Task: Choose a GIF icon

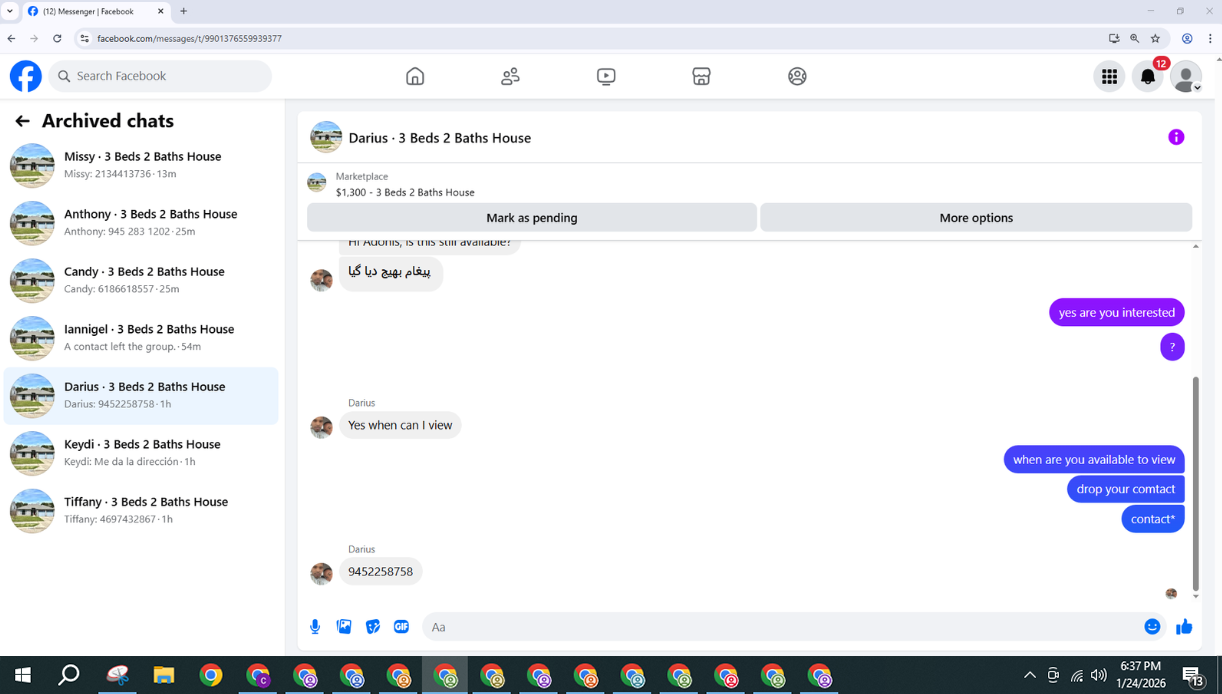Action: click(x=401, y=627)
